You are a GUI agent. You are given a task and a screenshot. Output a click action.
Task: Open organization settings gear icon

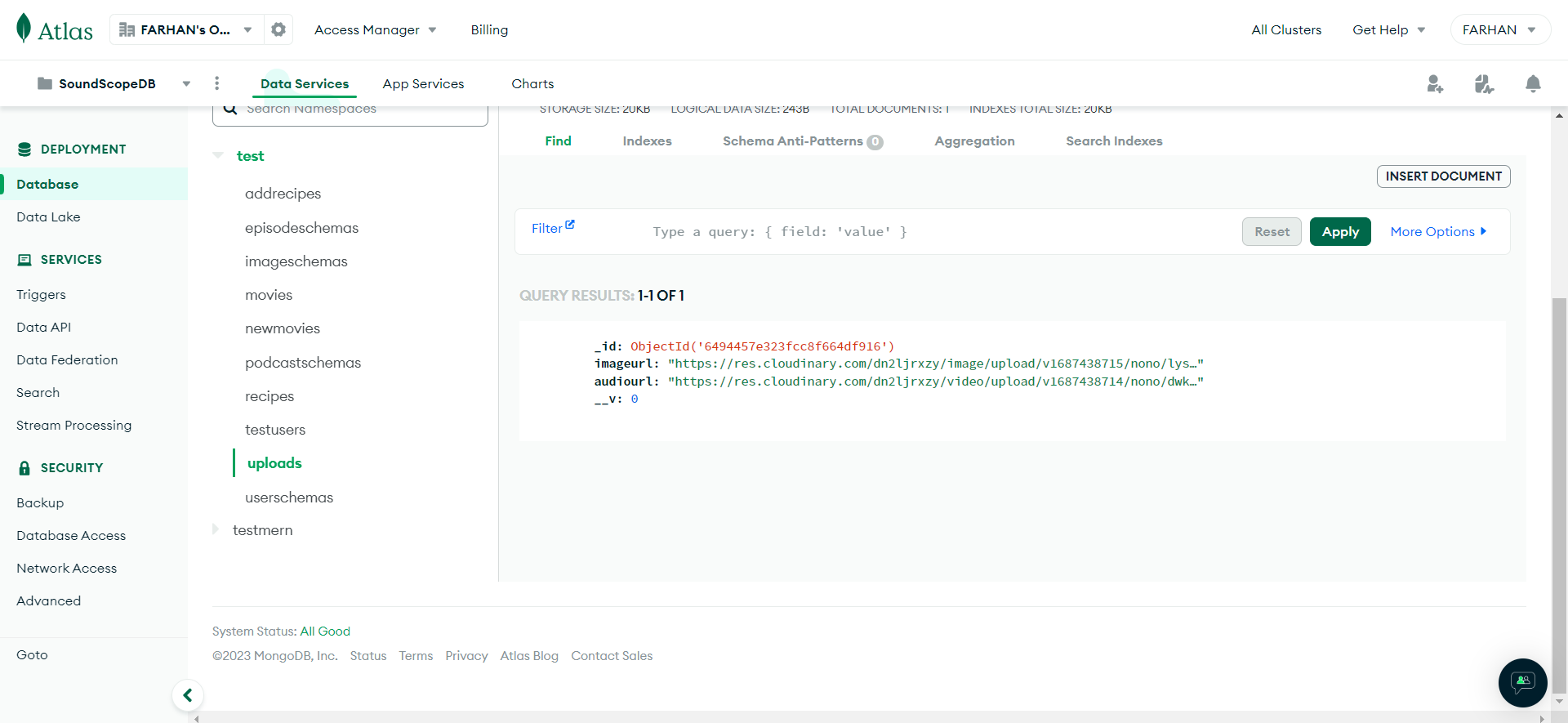(278, 29)
